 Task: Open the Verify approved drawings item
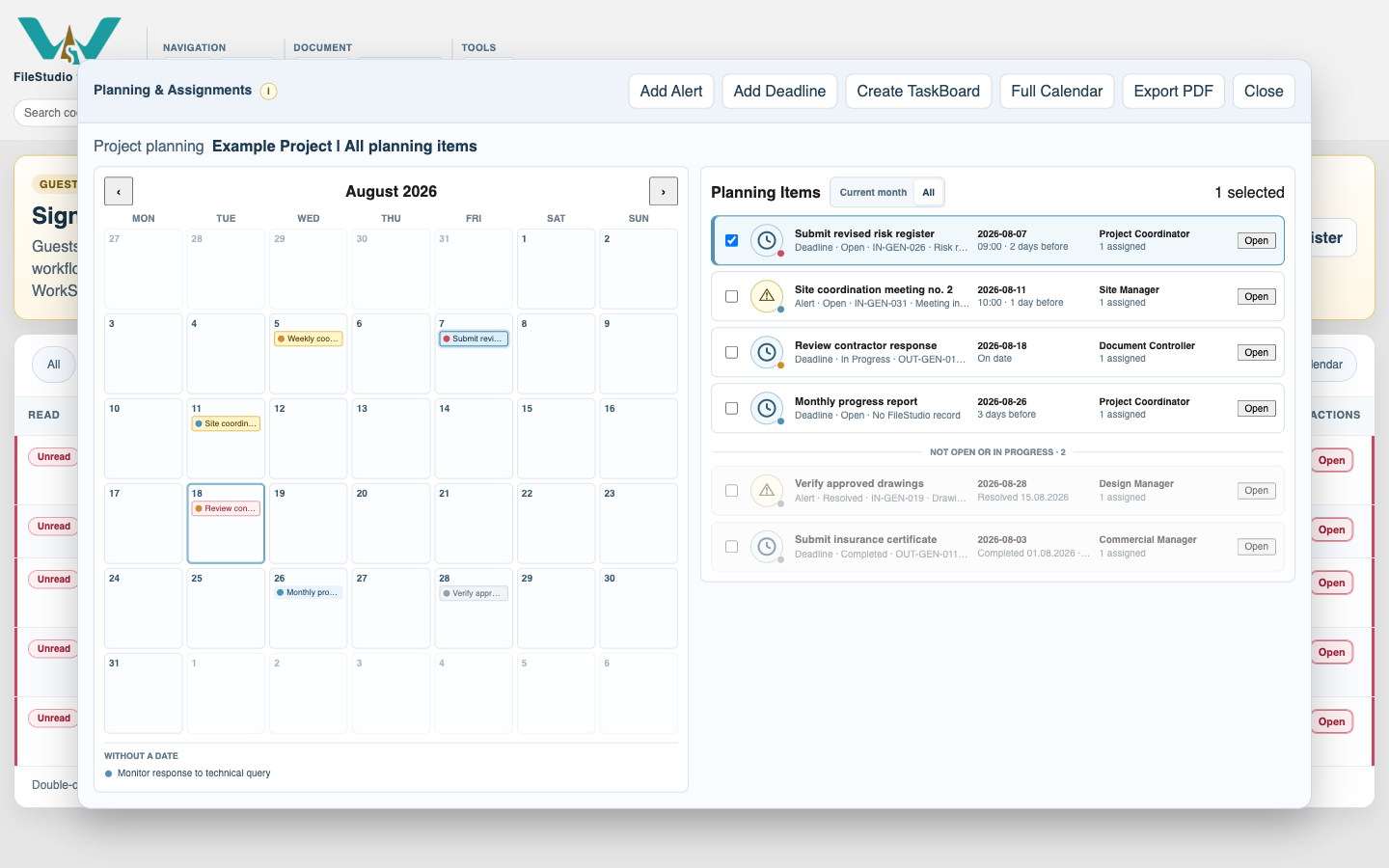(1256, 491)
